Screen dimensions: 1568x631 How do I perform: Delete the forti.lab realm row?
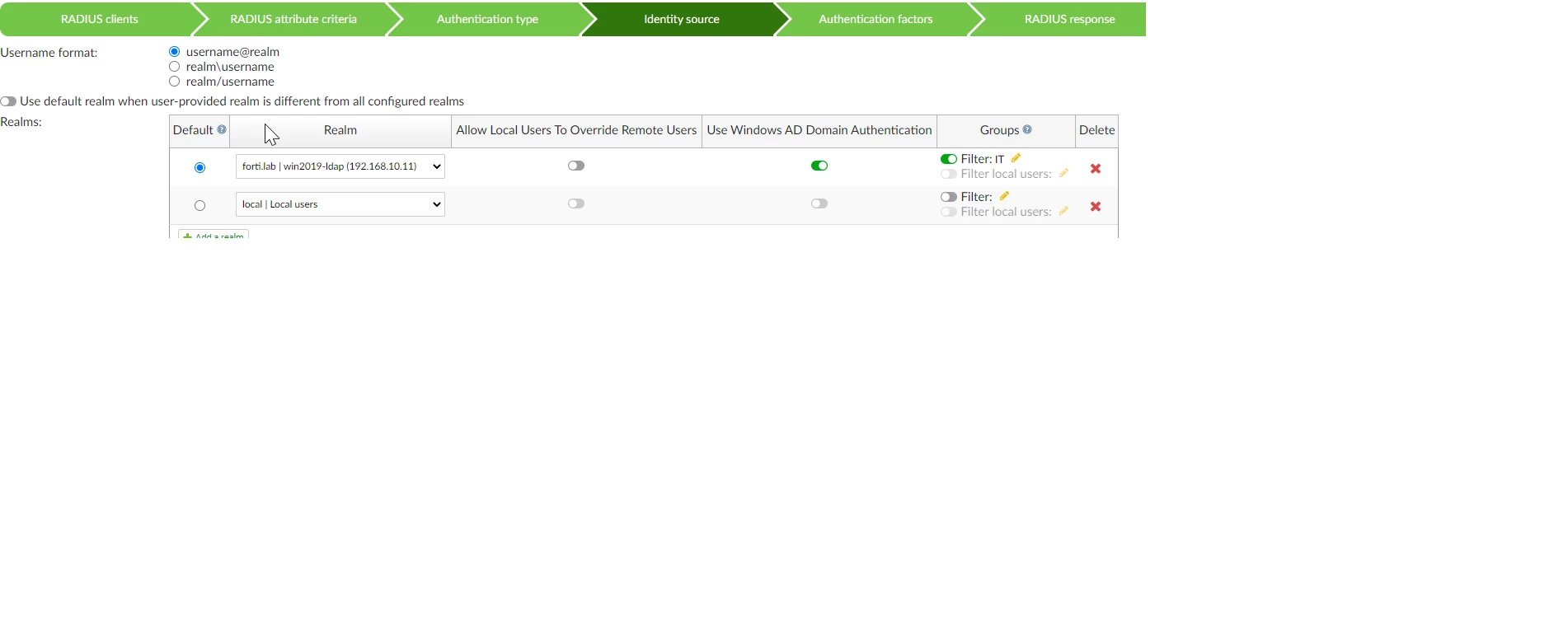click(1096, 169)
